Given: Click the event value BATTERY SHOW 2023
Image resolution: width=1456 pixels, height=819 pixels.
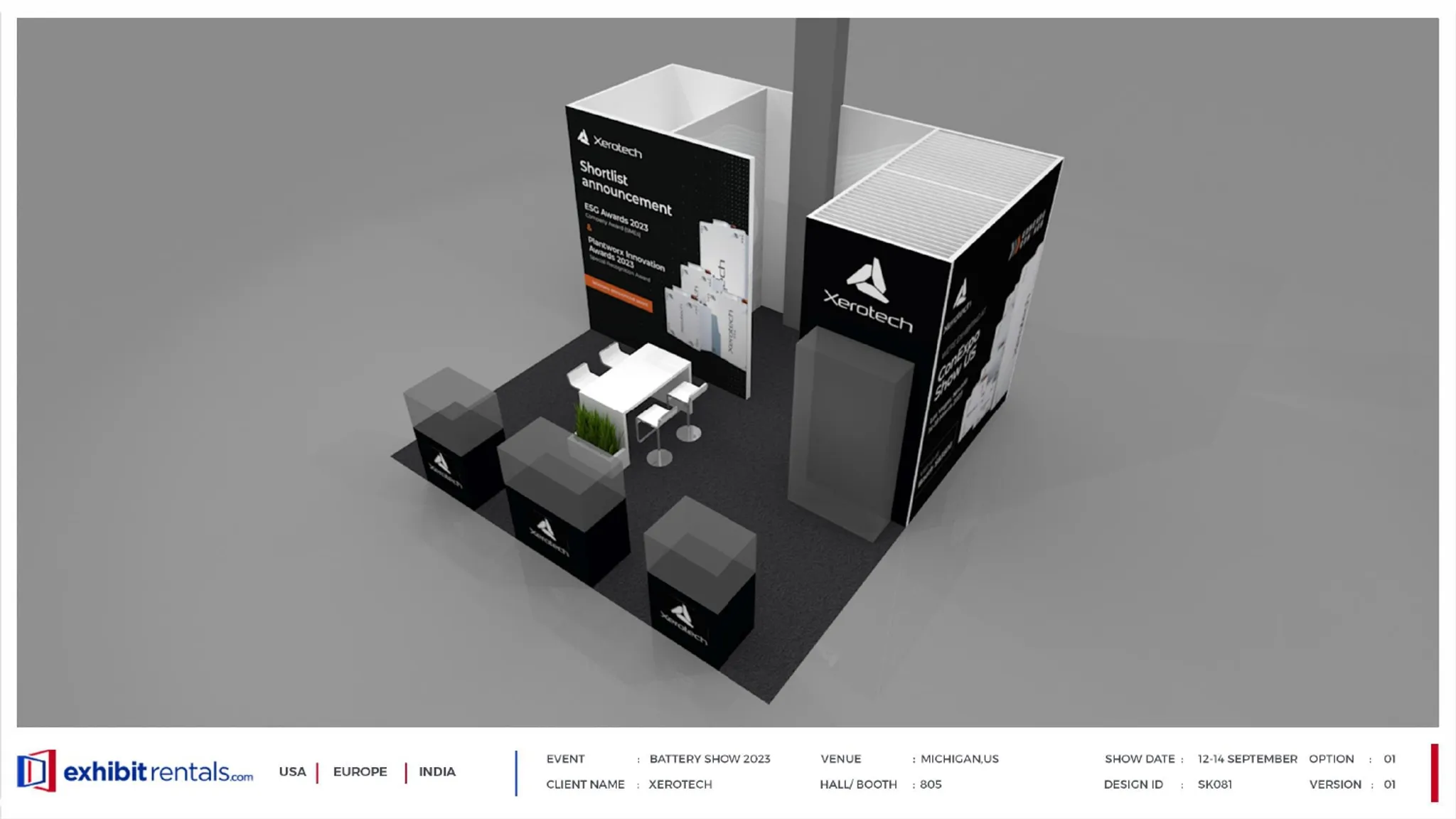Looking at the screenshot, I should (x=710, y=759).
